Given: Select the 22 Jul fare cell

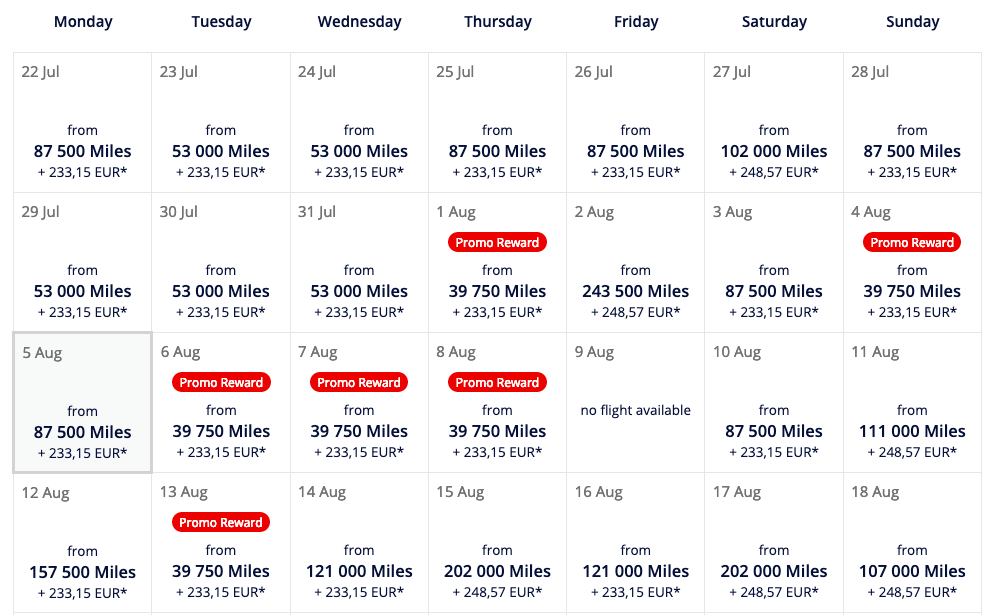Looking at the screenshot, I should click(83, 122).
